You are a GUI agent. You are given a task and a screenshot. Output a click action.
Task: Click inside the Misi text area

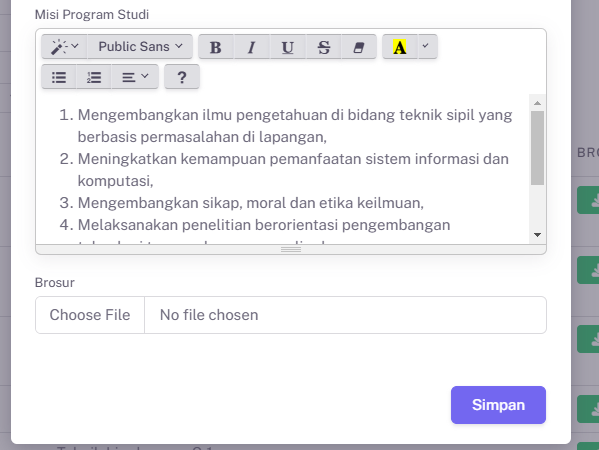283,169
